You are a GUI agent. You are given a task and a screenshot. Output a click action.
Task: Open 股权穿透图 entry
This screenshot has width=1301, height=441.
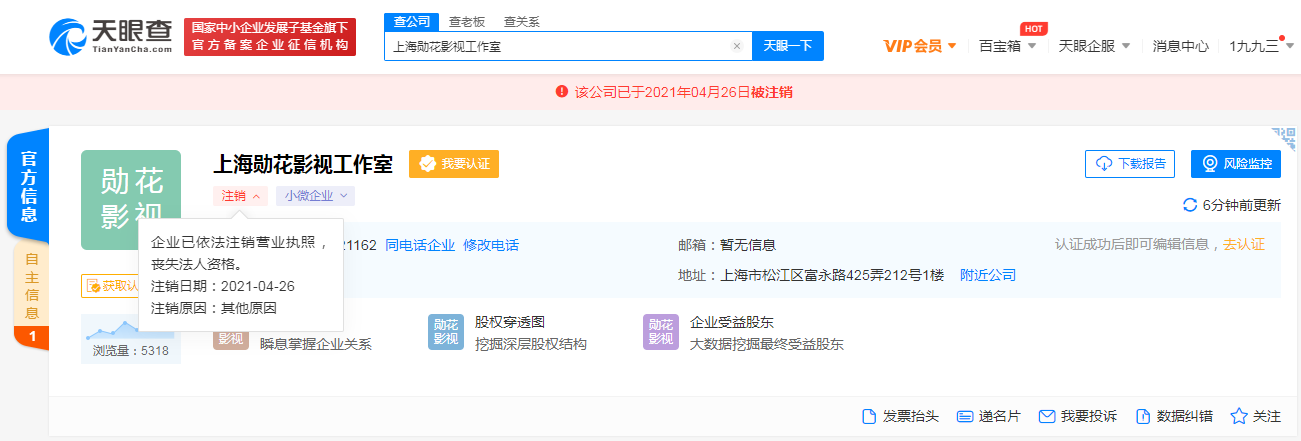coord(510,323)
